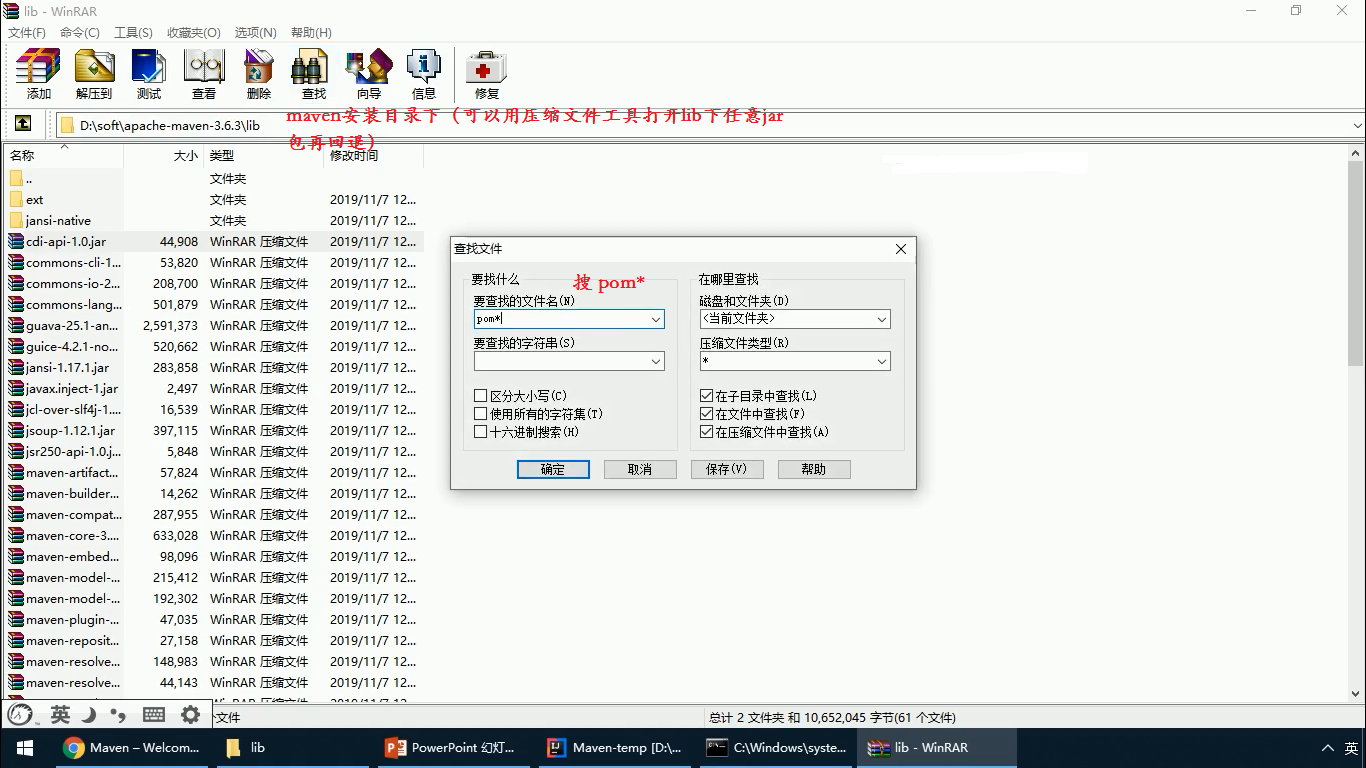Open the Help (帮助) menu
1366x768 pixels.
311,33
